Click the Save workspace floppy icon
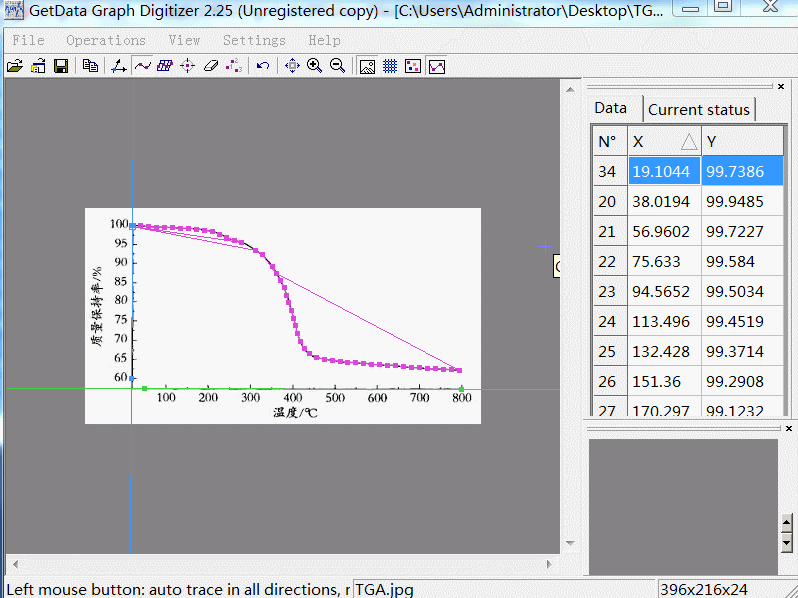This screenshot has height=598, width=798. click(61, 66)
